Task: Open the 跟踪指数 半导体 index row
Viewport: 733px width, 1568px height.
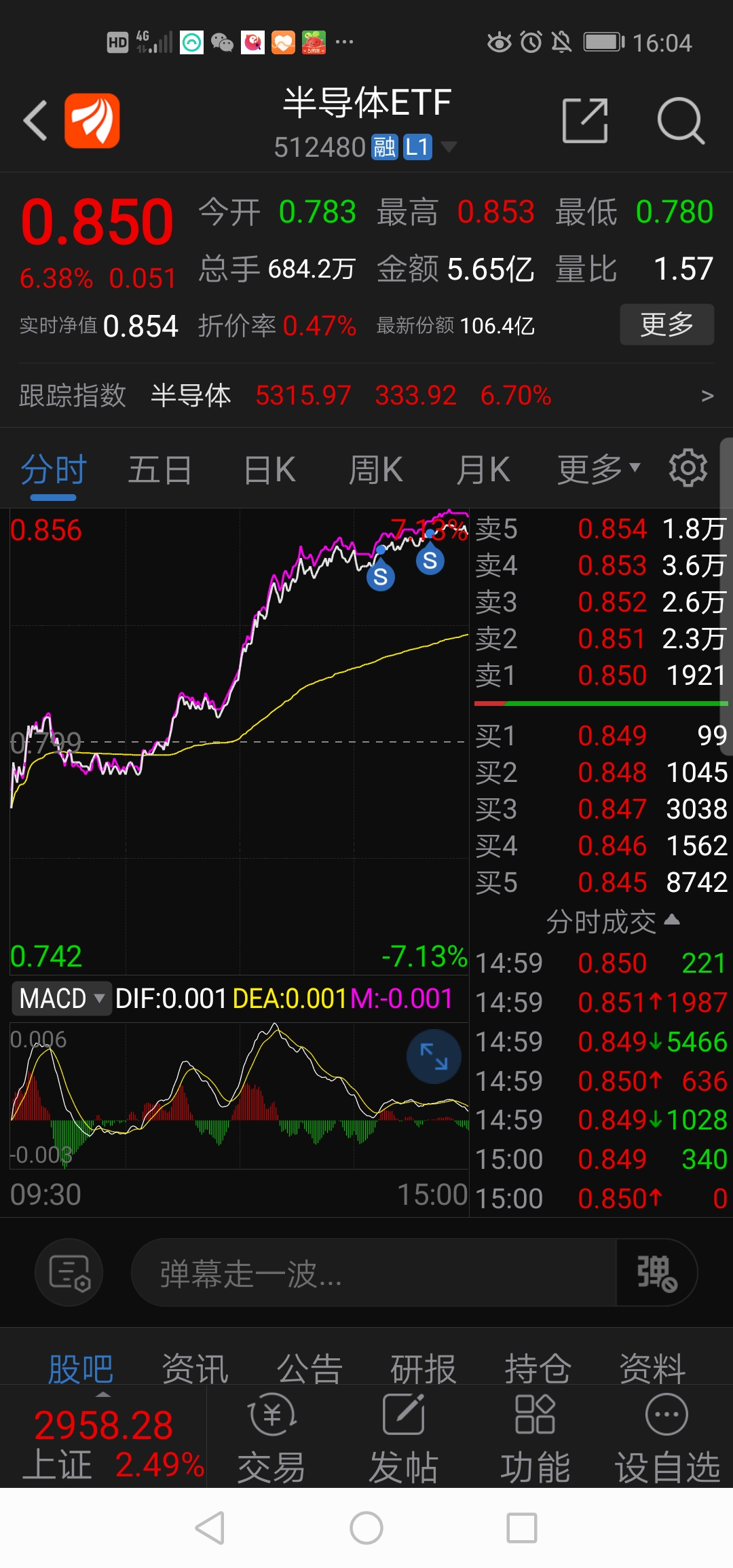Action: click(366, 395)
